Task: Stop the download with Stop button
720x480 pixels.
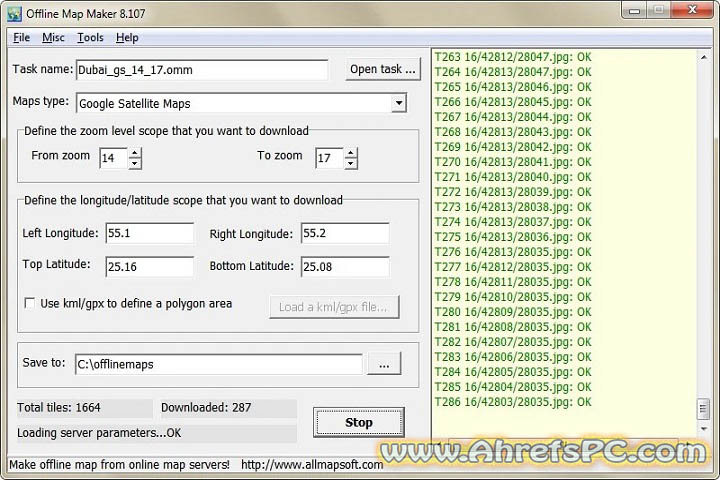Action: click(359, 422)
